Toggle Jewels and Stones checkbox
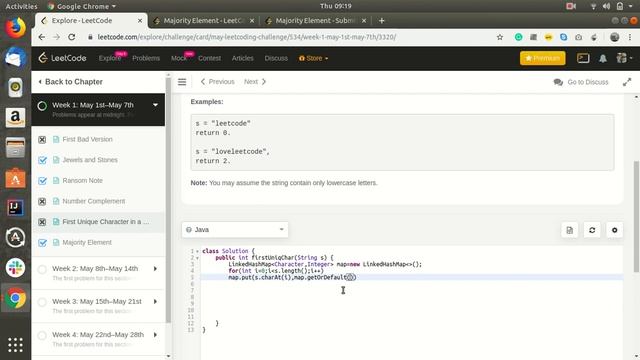 point(42,160)
